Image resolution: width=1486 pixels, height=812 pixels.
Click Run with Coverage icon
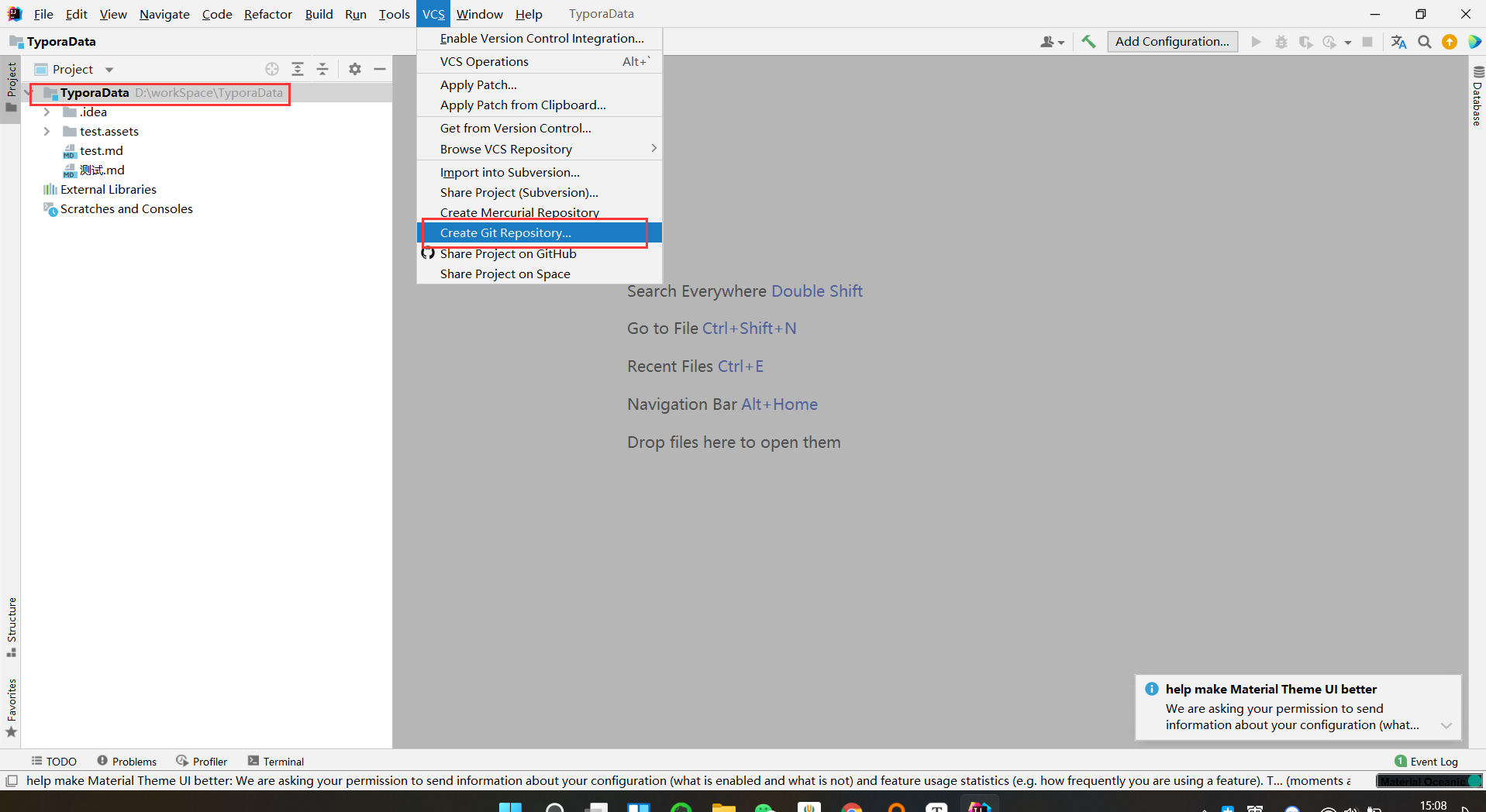click(1305, 42)
